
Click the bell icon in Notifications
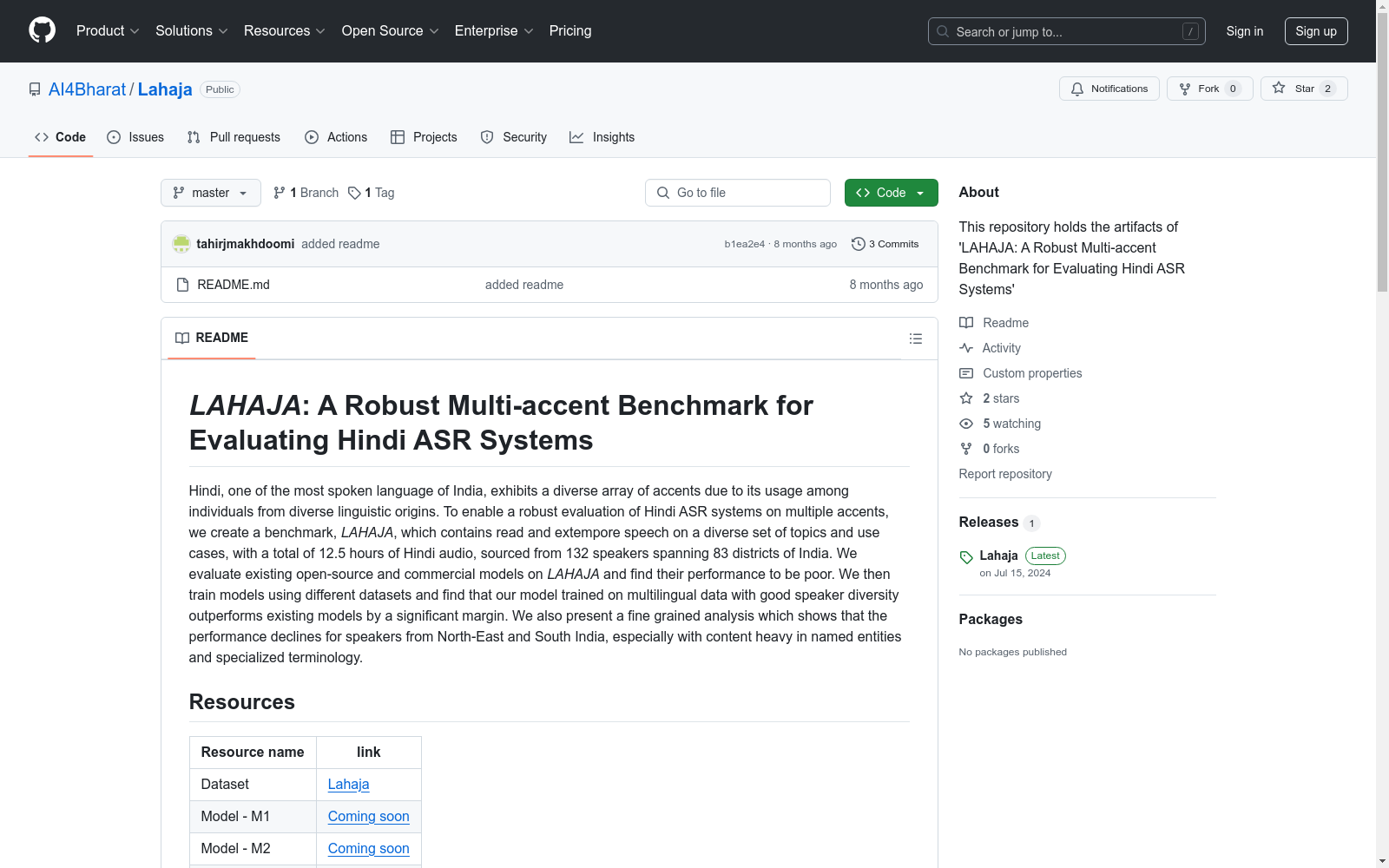(x=1077, y=89)
